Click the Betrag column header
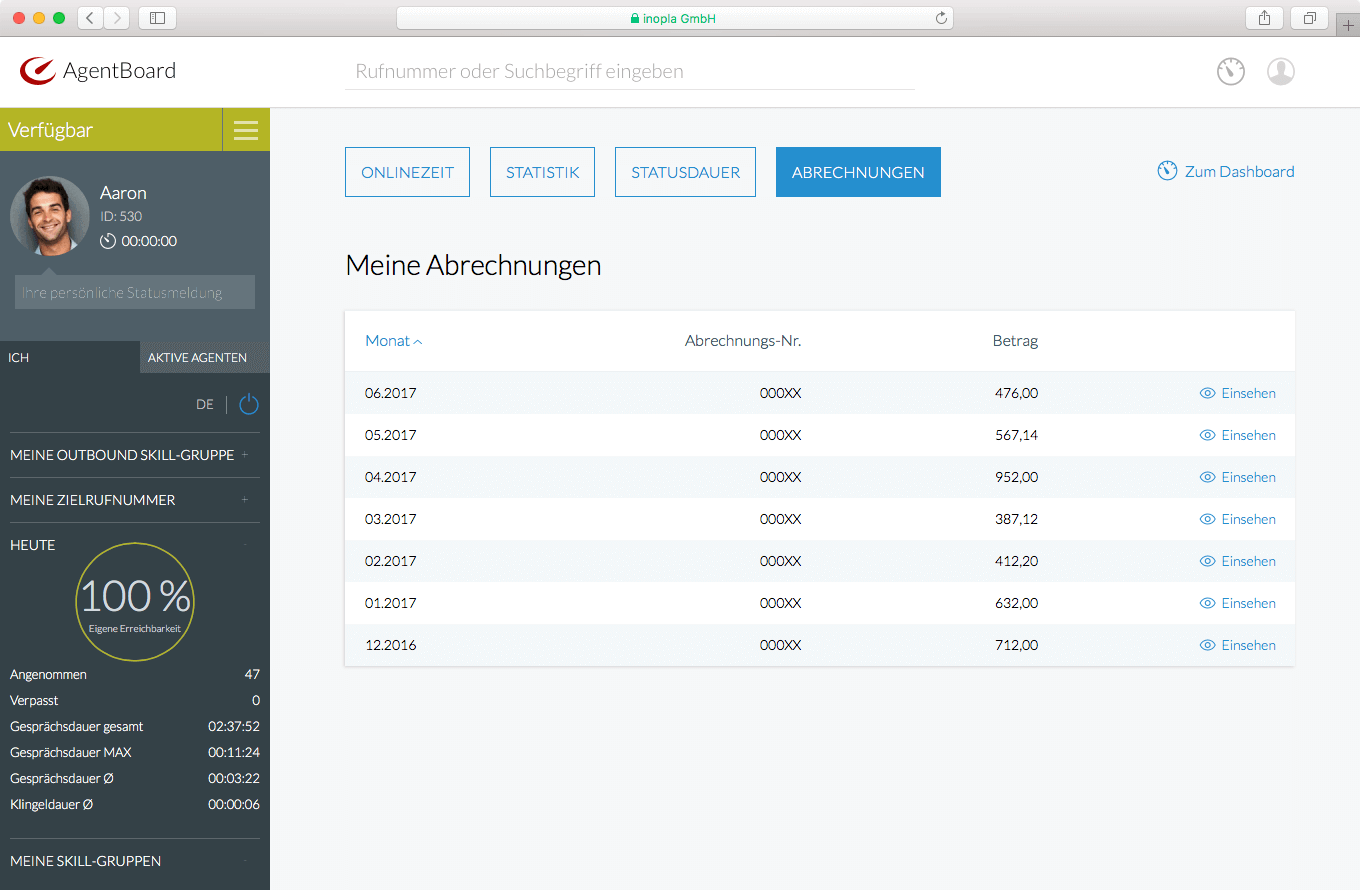Screen dimensions: 1360x890 [1015, 341]
